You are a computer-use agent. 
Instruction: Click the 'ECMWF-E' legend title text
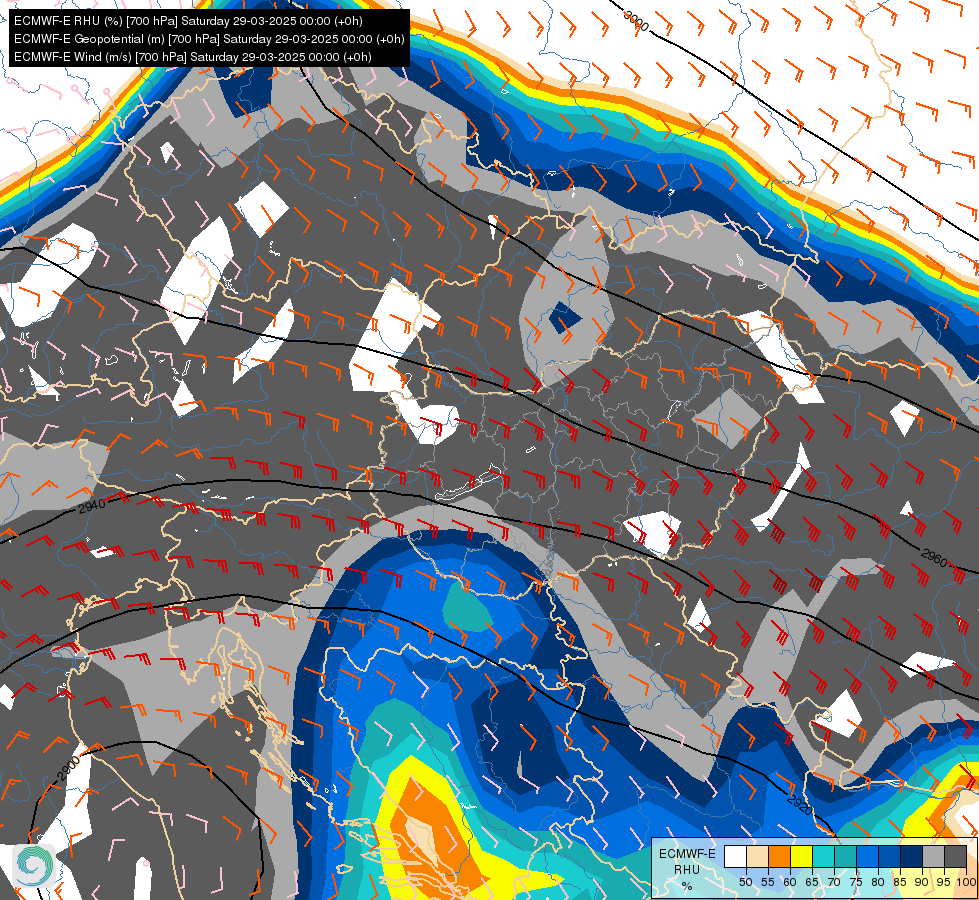click(x=687, y=854)
